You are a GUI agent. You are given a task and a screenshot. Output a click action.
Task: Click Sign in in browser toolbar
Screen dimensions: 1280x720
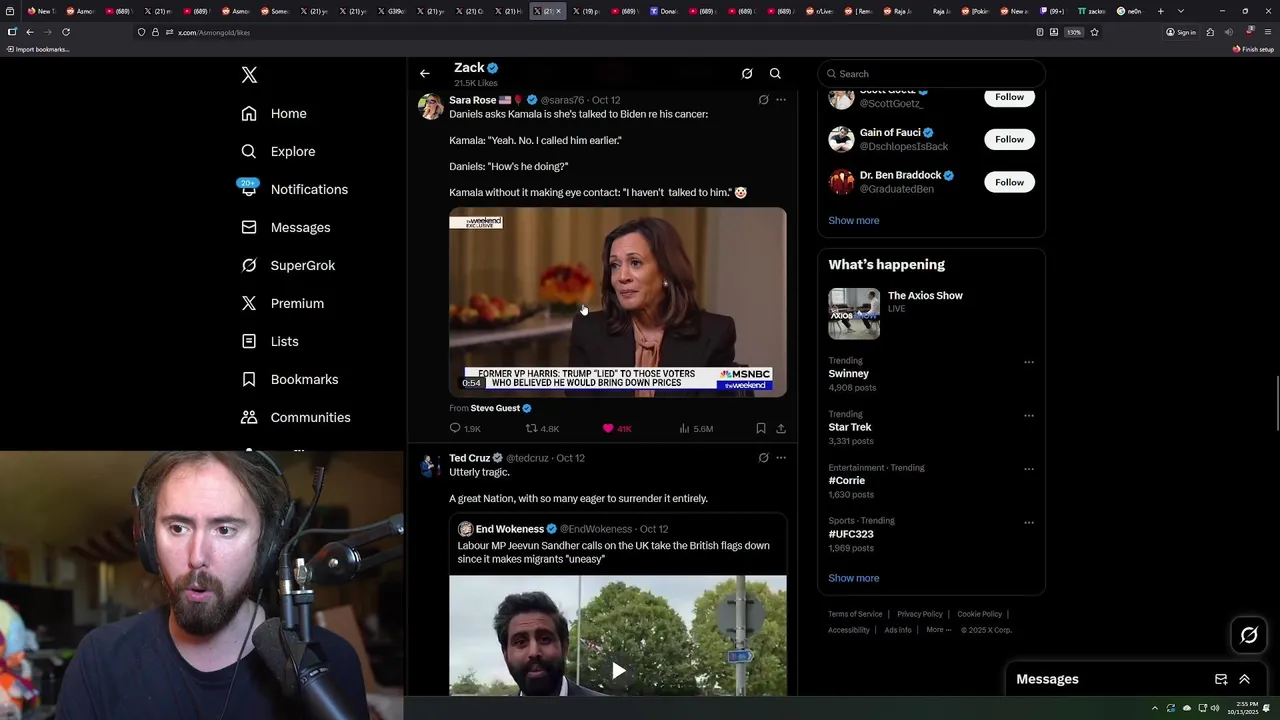1181,32
